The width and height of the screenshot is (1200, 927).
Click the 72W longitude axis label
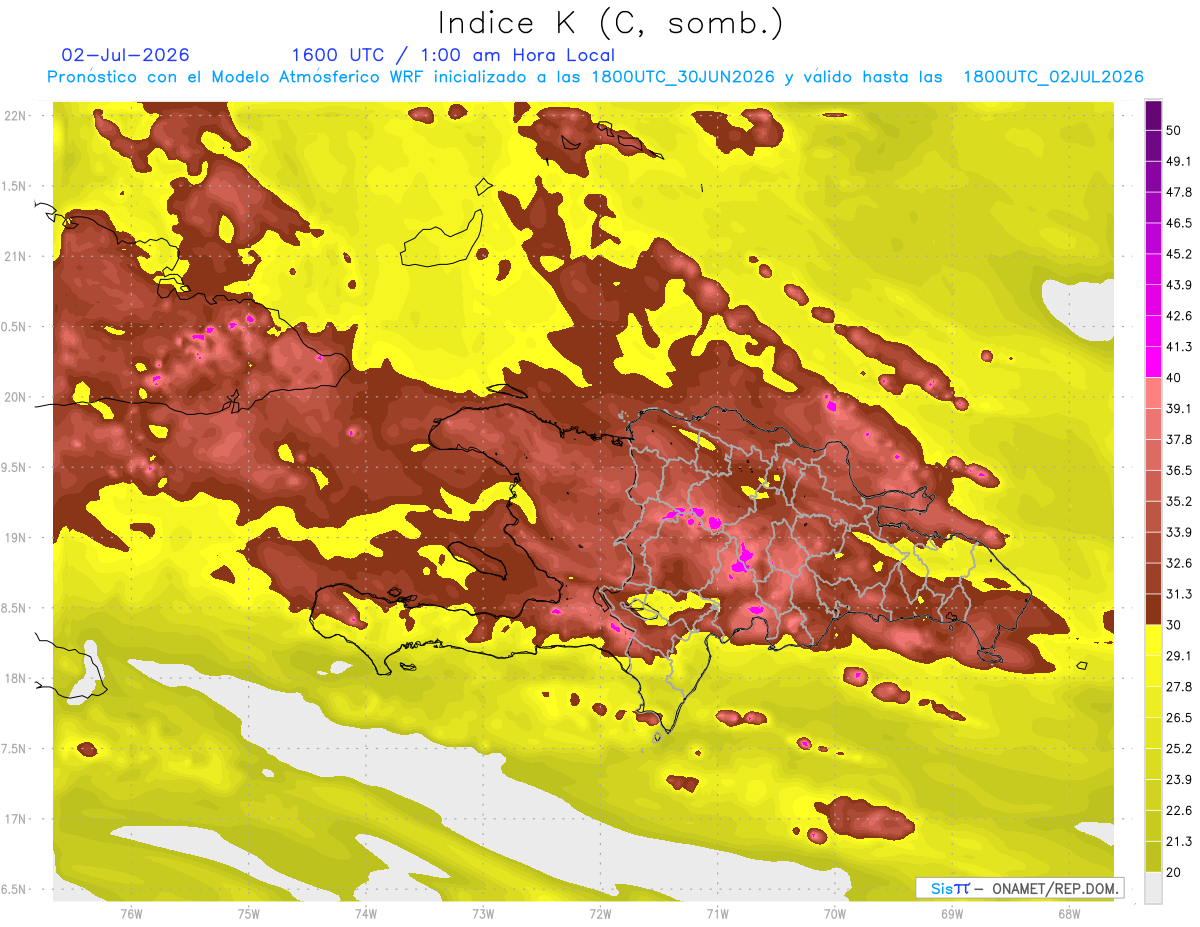[600, 913]
